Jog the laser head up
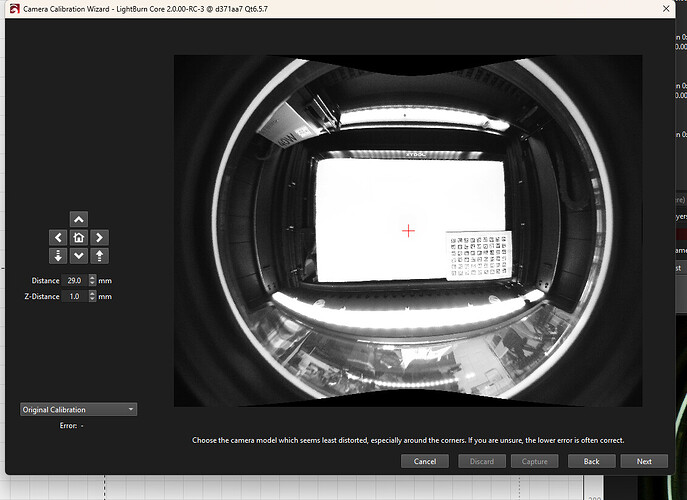This screenshot has width=687, height=500. (x=79, y=219)
